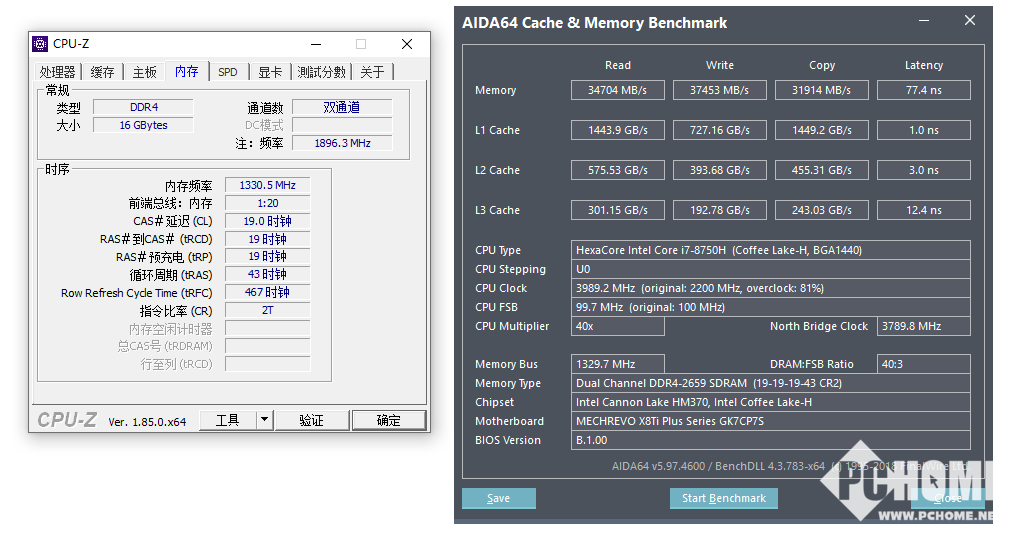
Task: Click the 16 GBytes size value
Action: tap(143, 125)
